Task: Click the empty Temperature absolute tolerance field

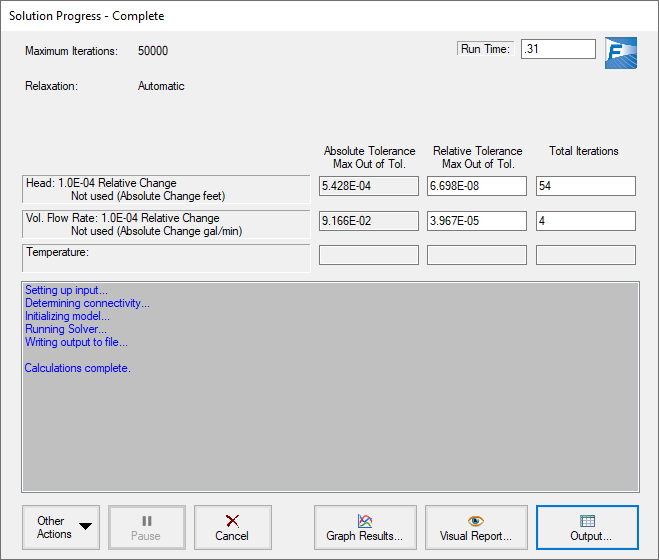Action: [368, 255]
